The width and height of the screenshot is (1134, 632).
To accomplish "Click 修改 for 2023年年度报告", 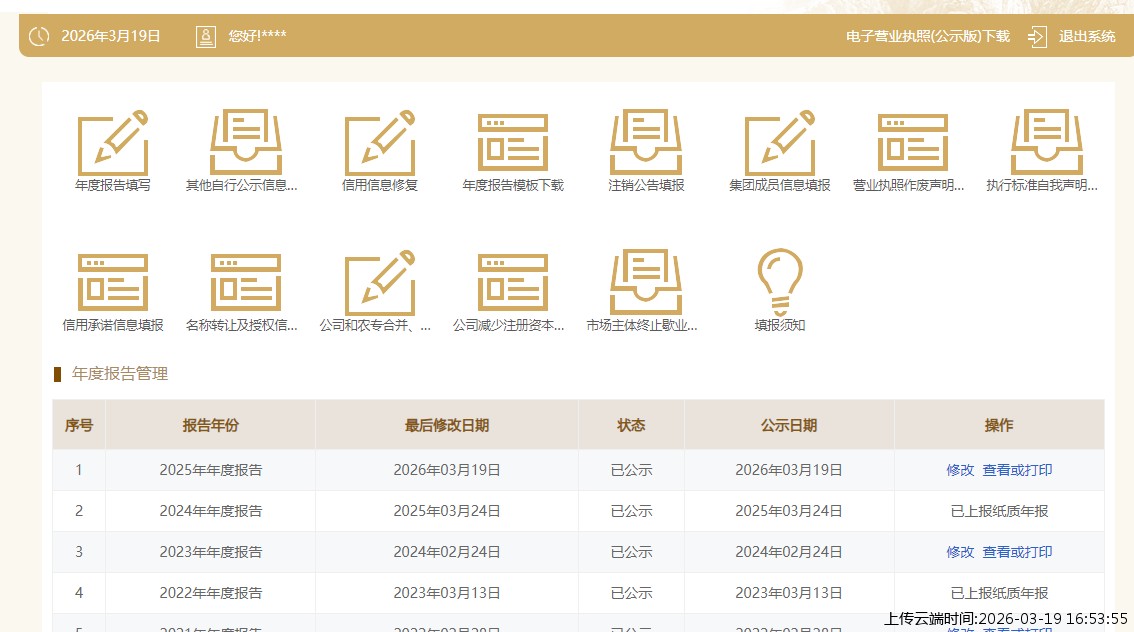I will (960, 552).
